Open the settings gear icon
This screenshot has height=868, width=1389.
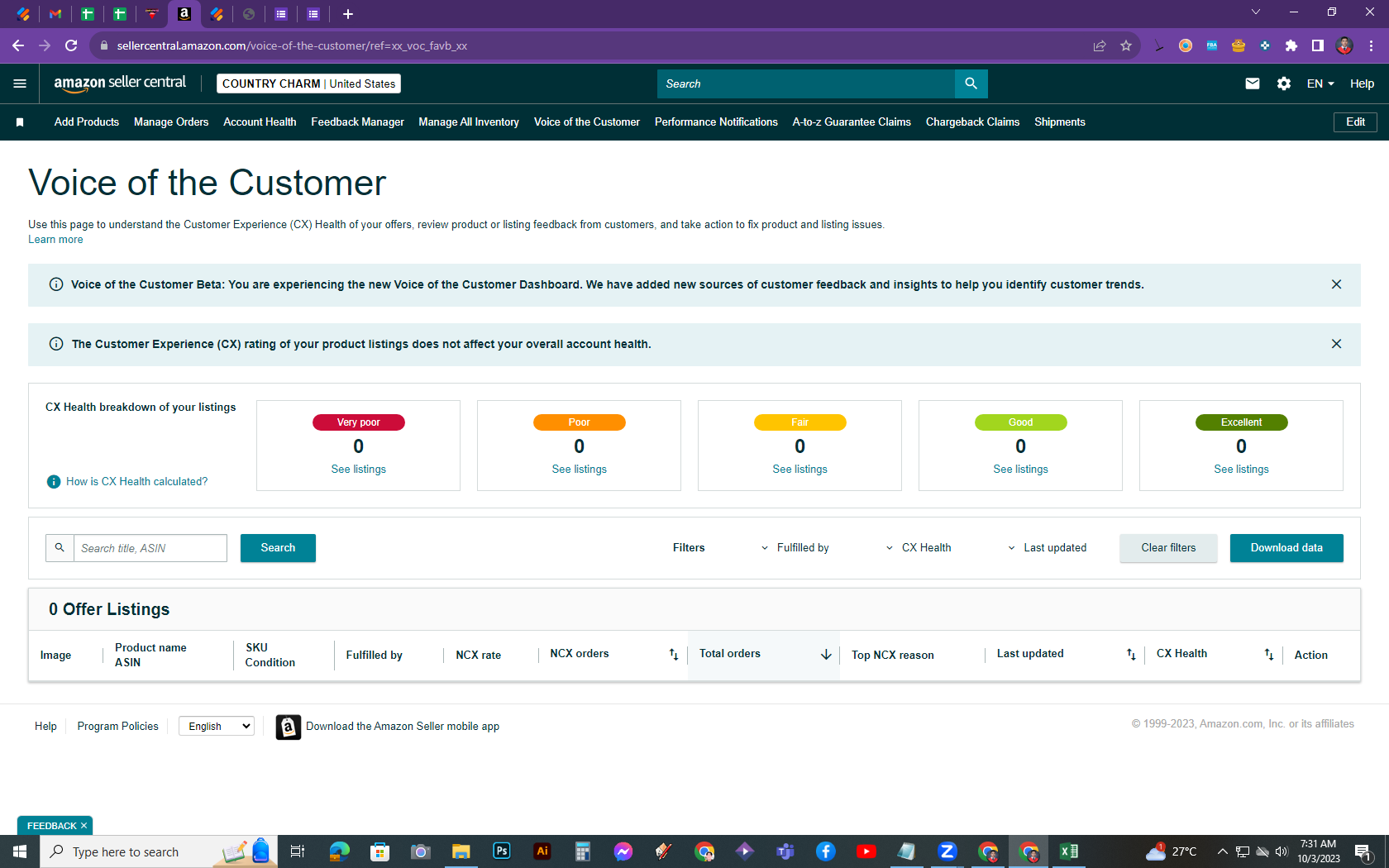click(1284, 83)
